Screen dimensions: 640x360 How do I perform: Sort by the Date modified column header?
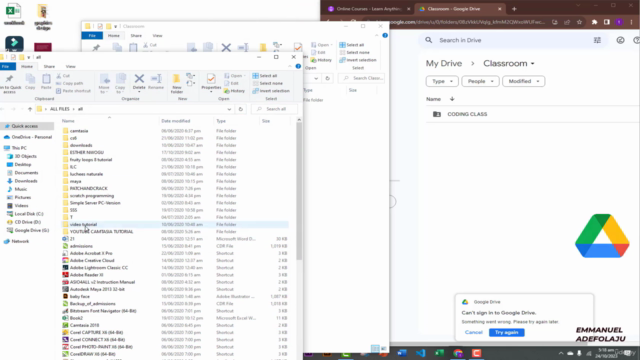coord(176,121)
